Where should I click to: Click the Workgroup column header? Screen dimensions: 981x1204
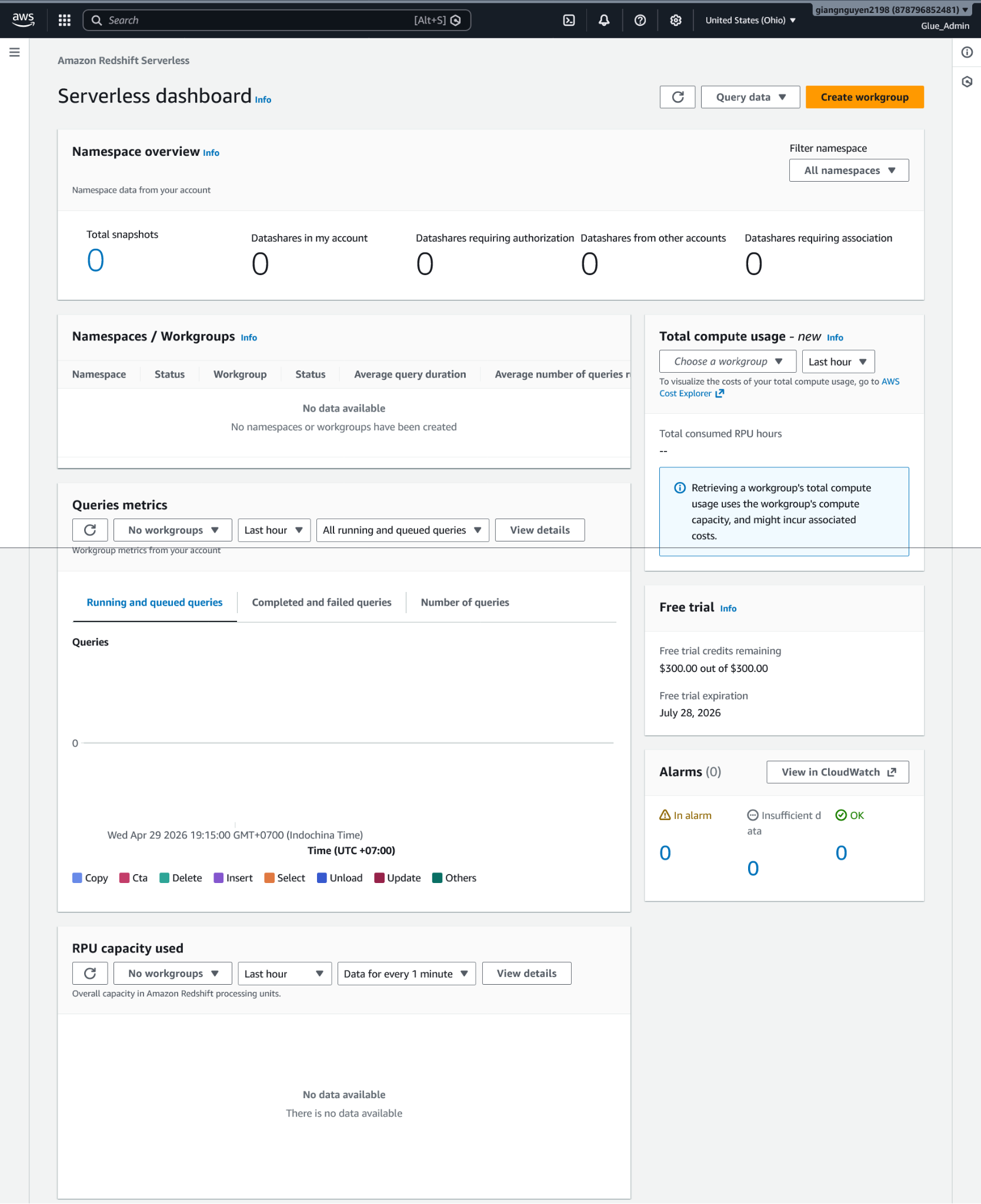[x=240, y=374]
